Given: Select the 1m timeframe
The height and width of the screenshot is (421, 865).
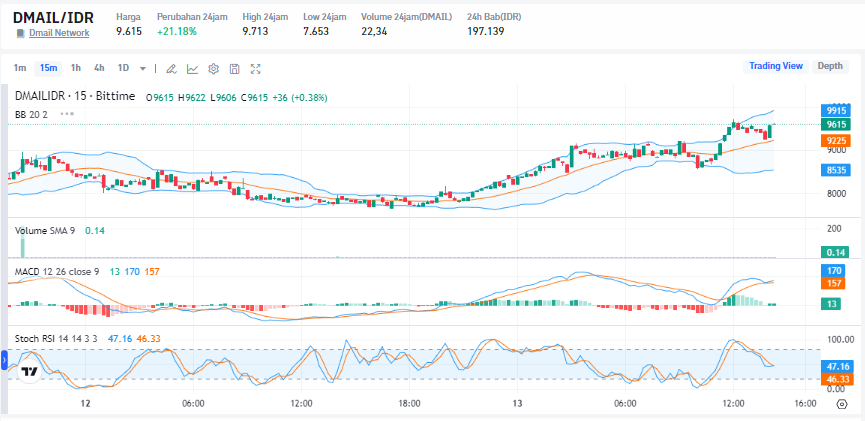Looking at the screenshot, I should [20, 68].
